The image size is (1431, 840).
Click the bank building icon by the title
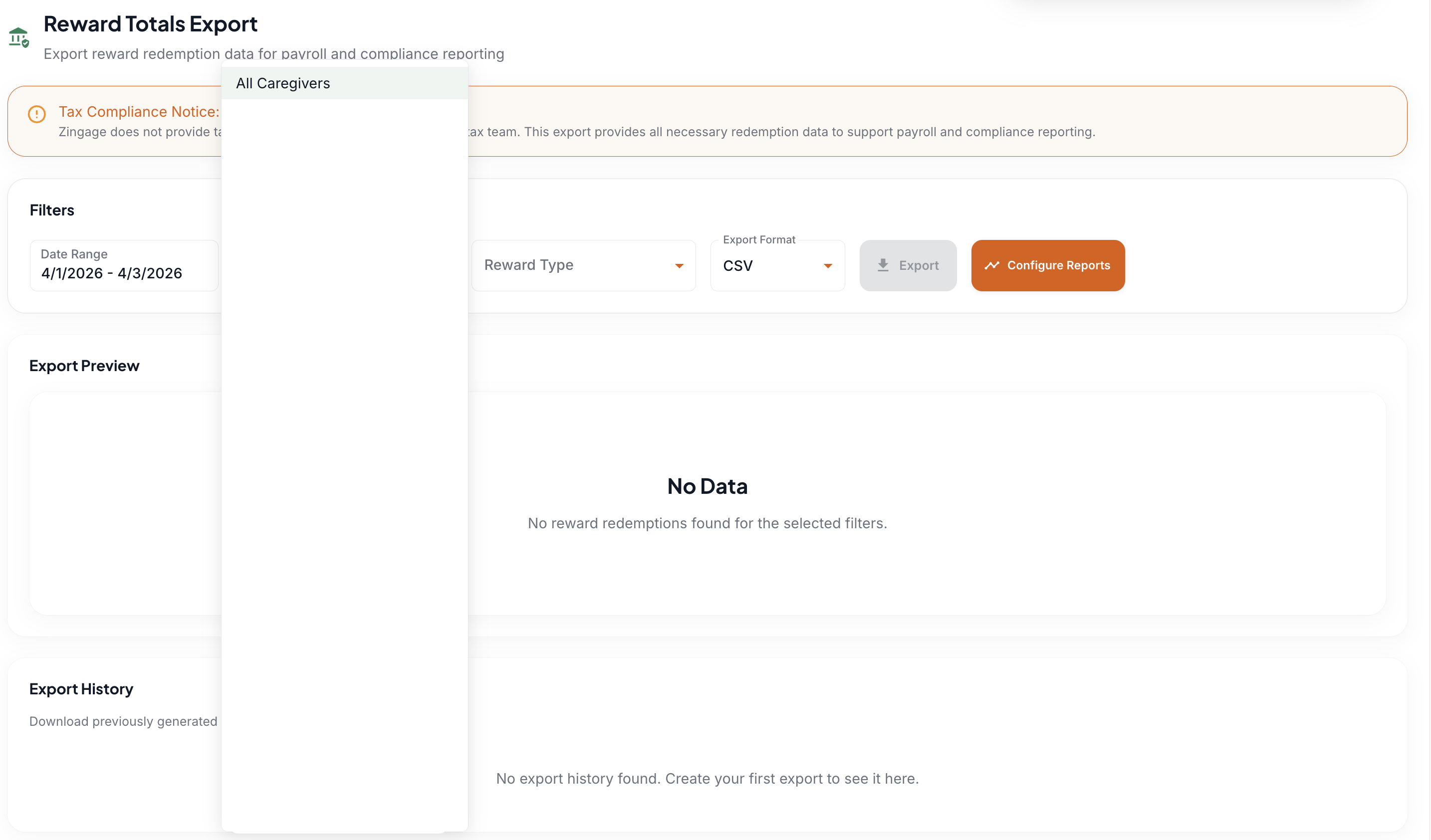click(19, 37)
